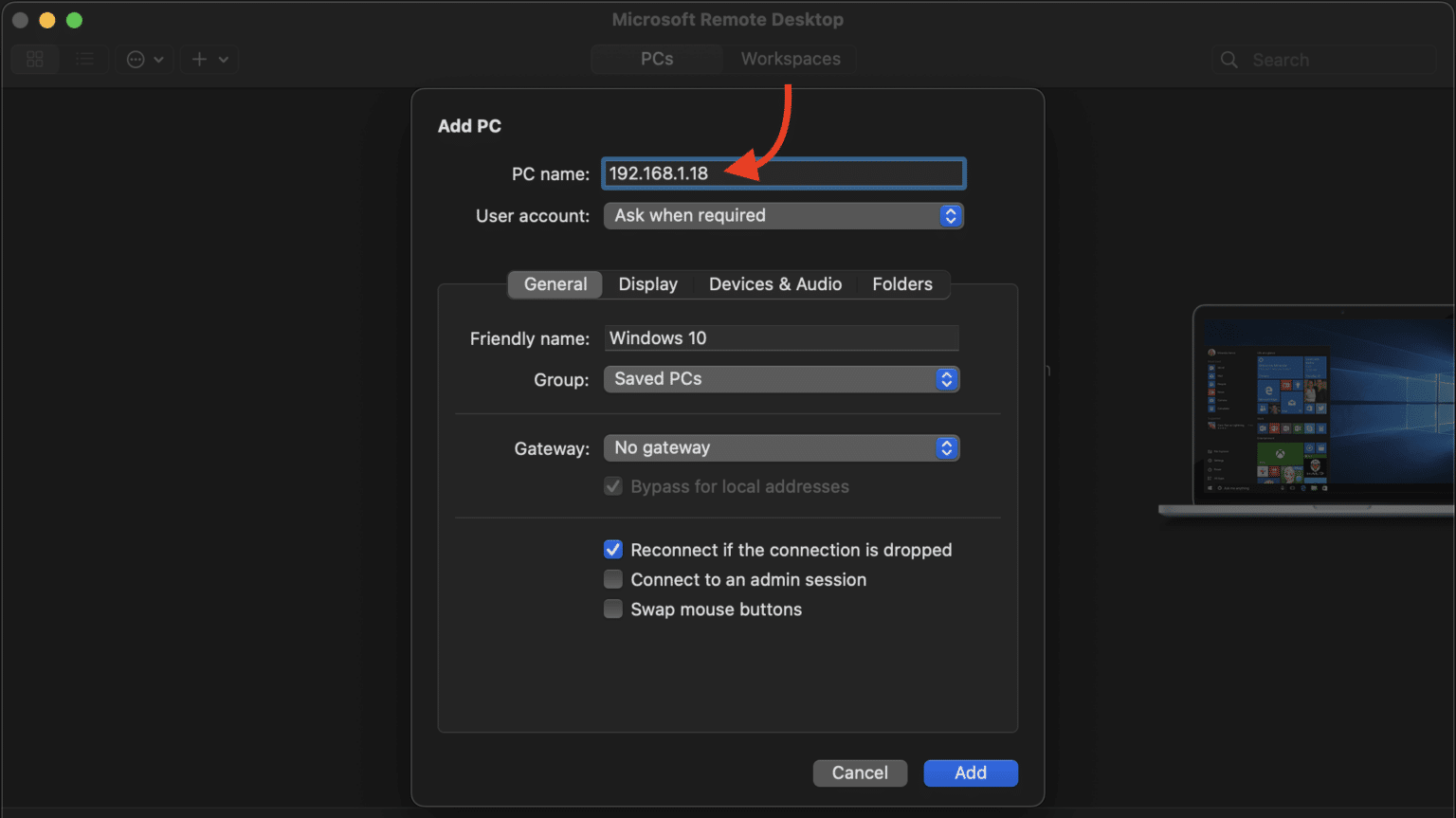Click the Group selector stepper icon

[946, 378]
